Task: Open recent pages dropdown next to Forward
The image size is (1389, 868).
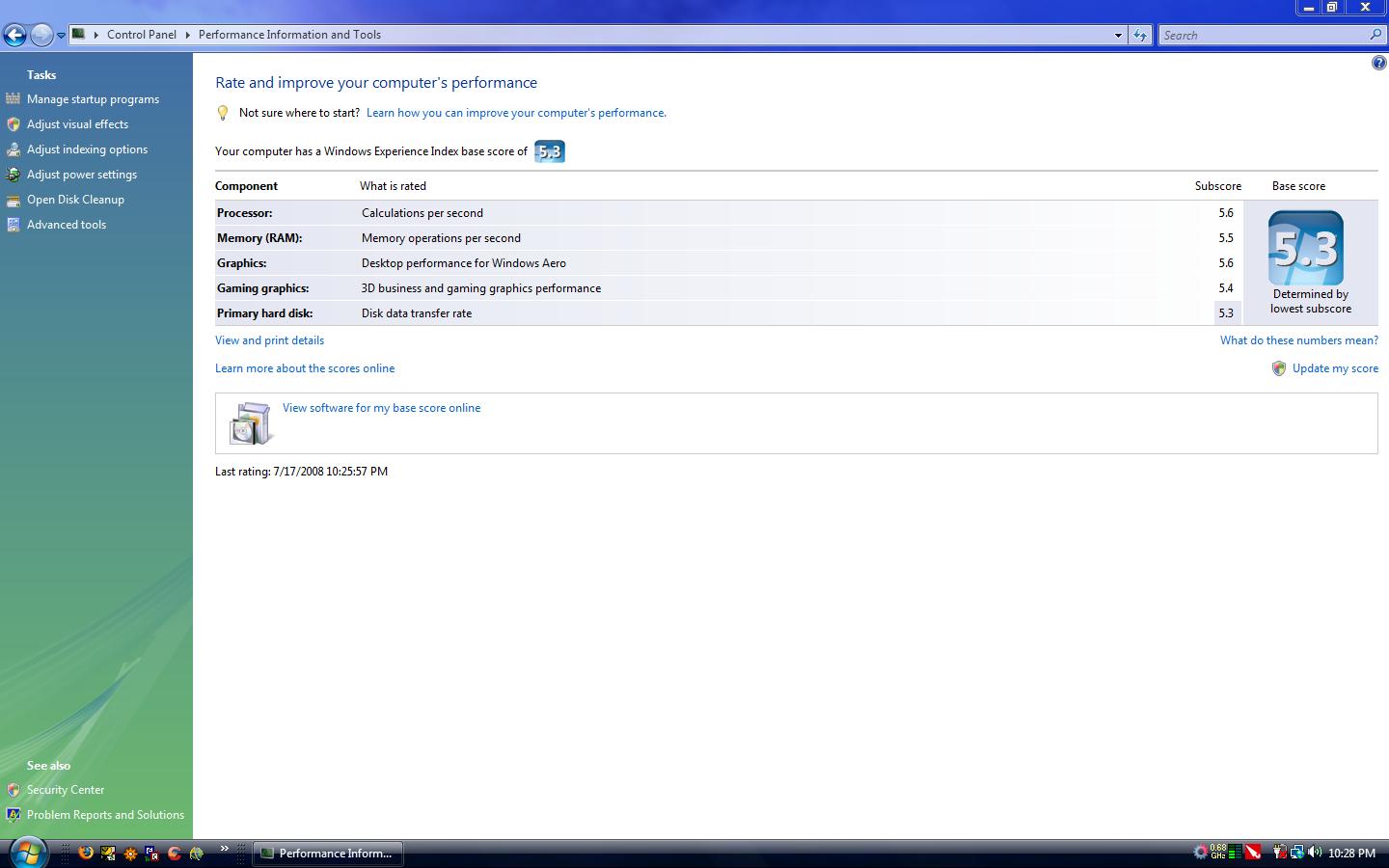Action: click(61, 36)
